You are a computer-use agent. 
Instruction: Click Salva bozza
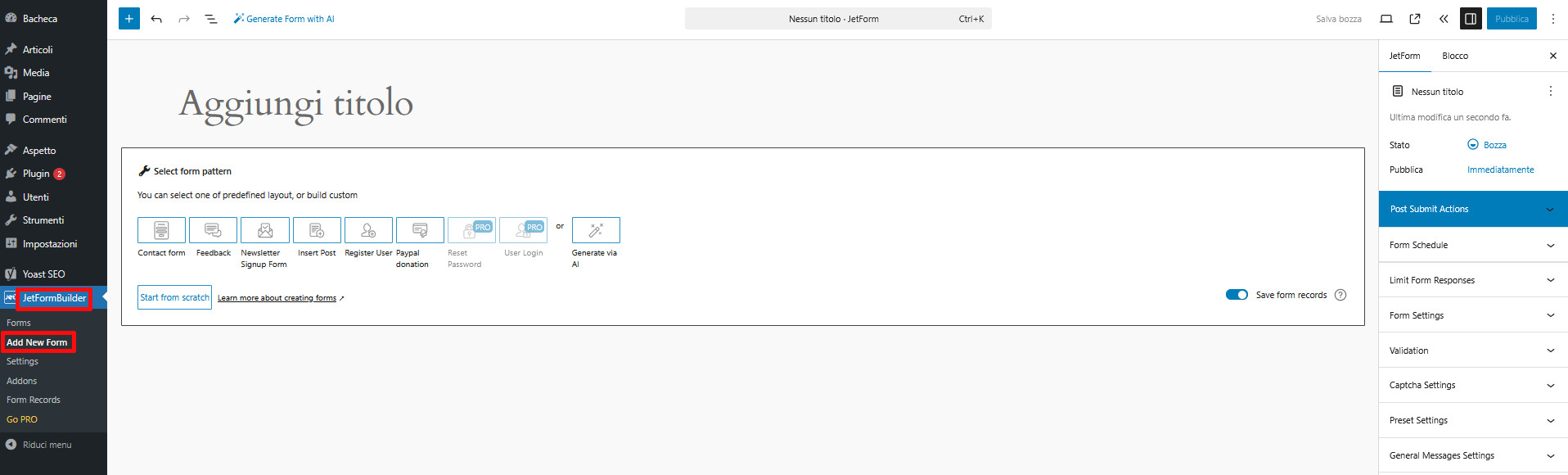1339,19
